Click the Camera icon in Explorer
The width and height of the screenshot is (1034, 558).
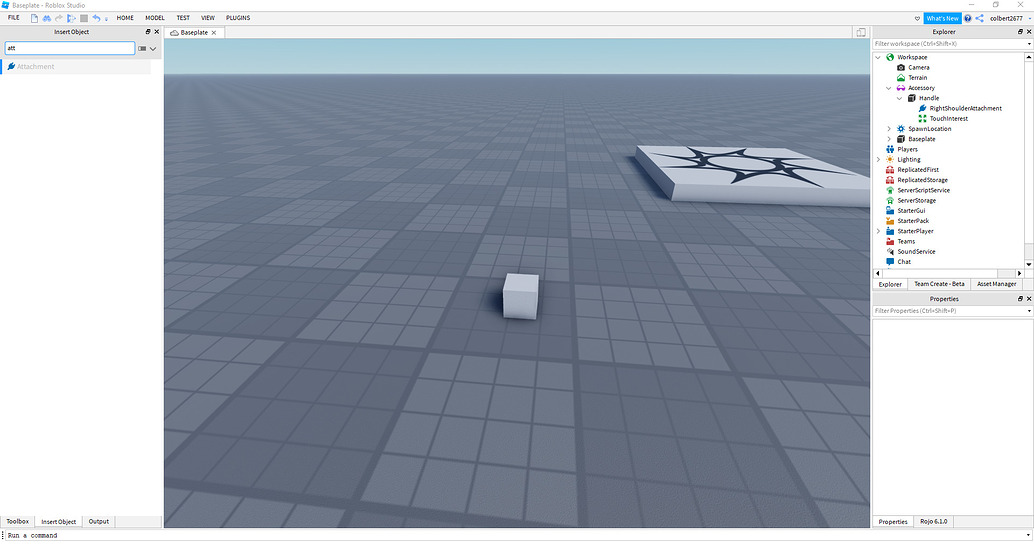(x=901, y=67)
